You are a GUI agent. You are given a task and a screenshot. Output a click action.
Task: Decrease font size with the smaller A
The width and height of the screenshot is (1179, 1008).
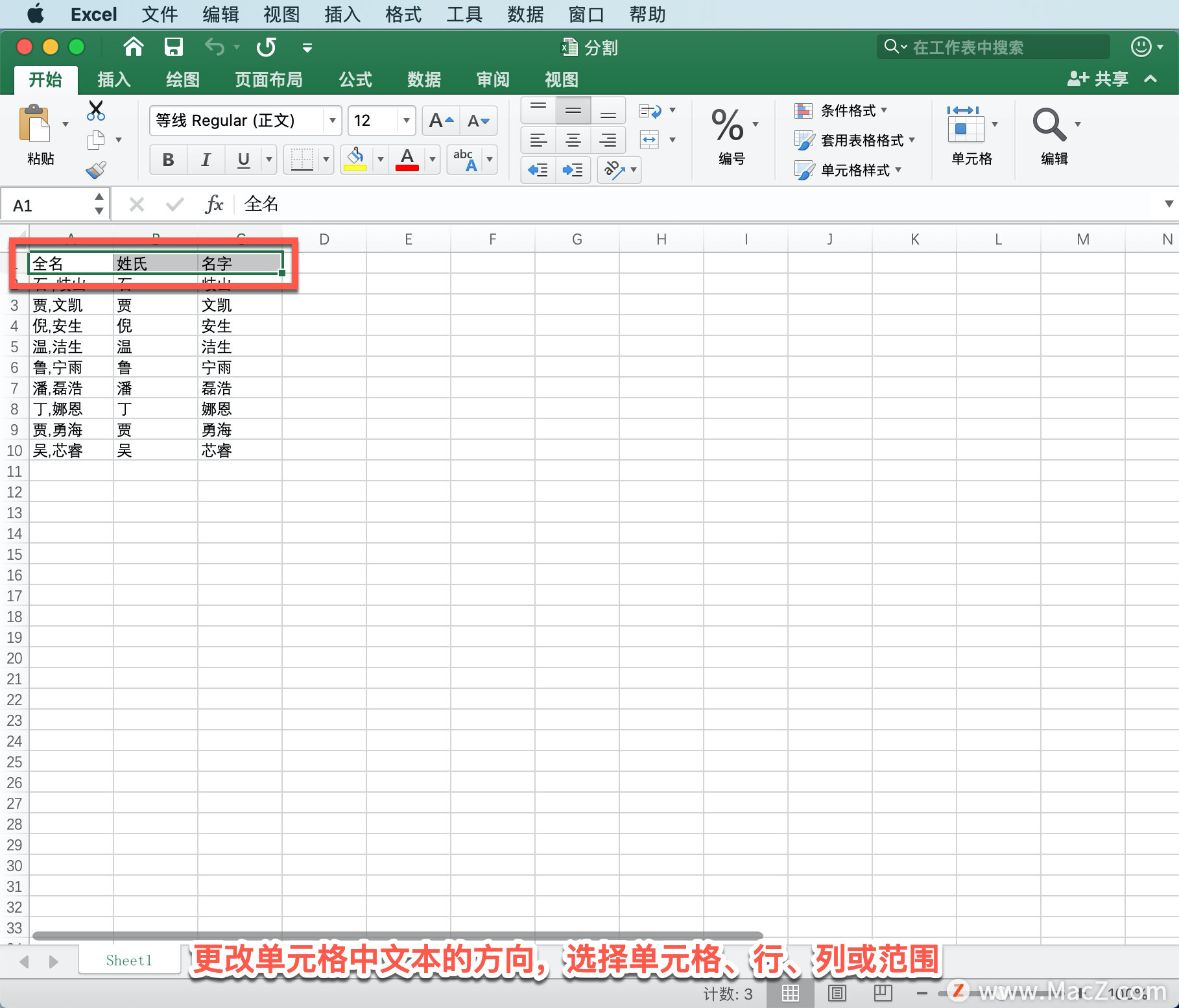(479, 121)
